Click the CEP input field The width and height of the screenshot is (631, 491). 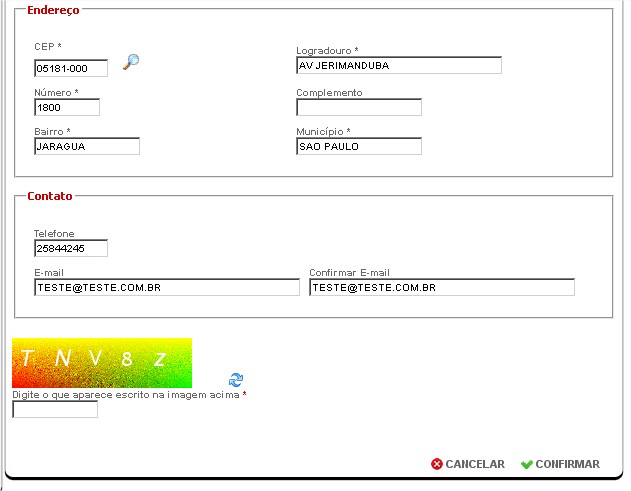pyautogui.click(x=70, y=69)
